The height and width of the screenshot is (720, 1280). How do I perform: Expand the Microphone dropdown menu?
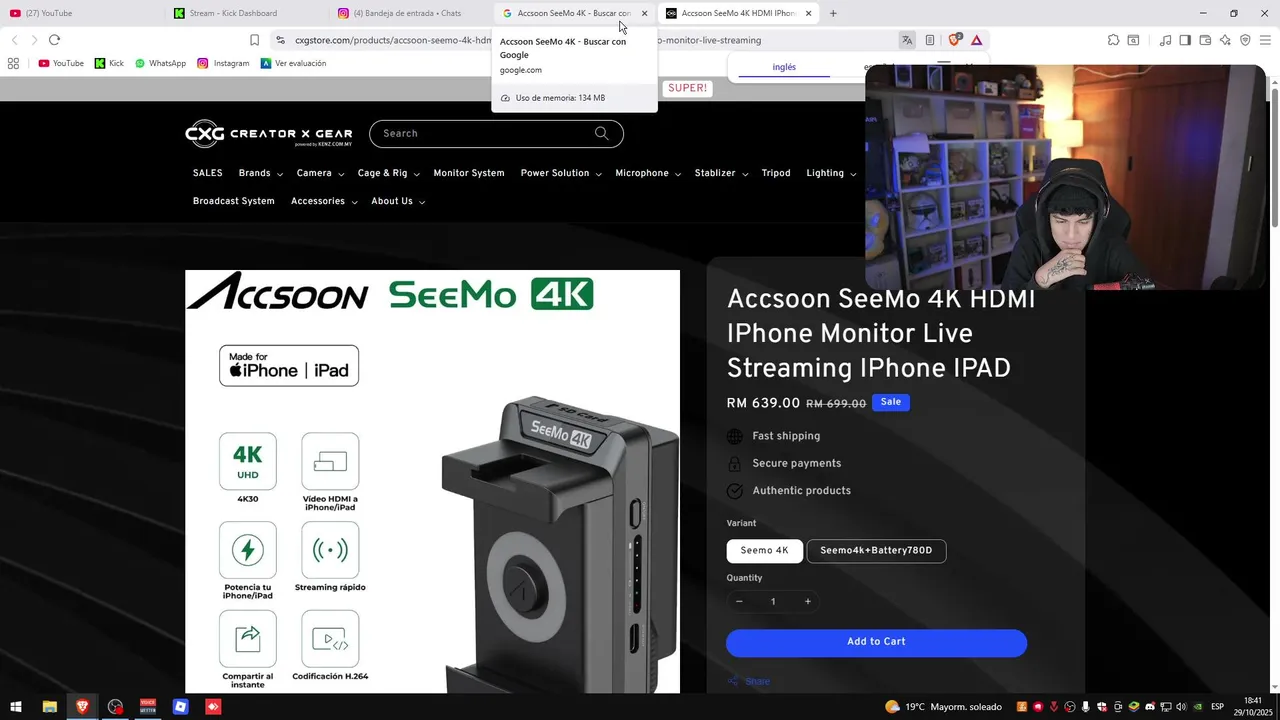tap(648, 173)
